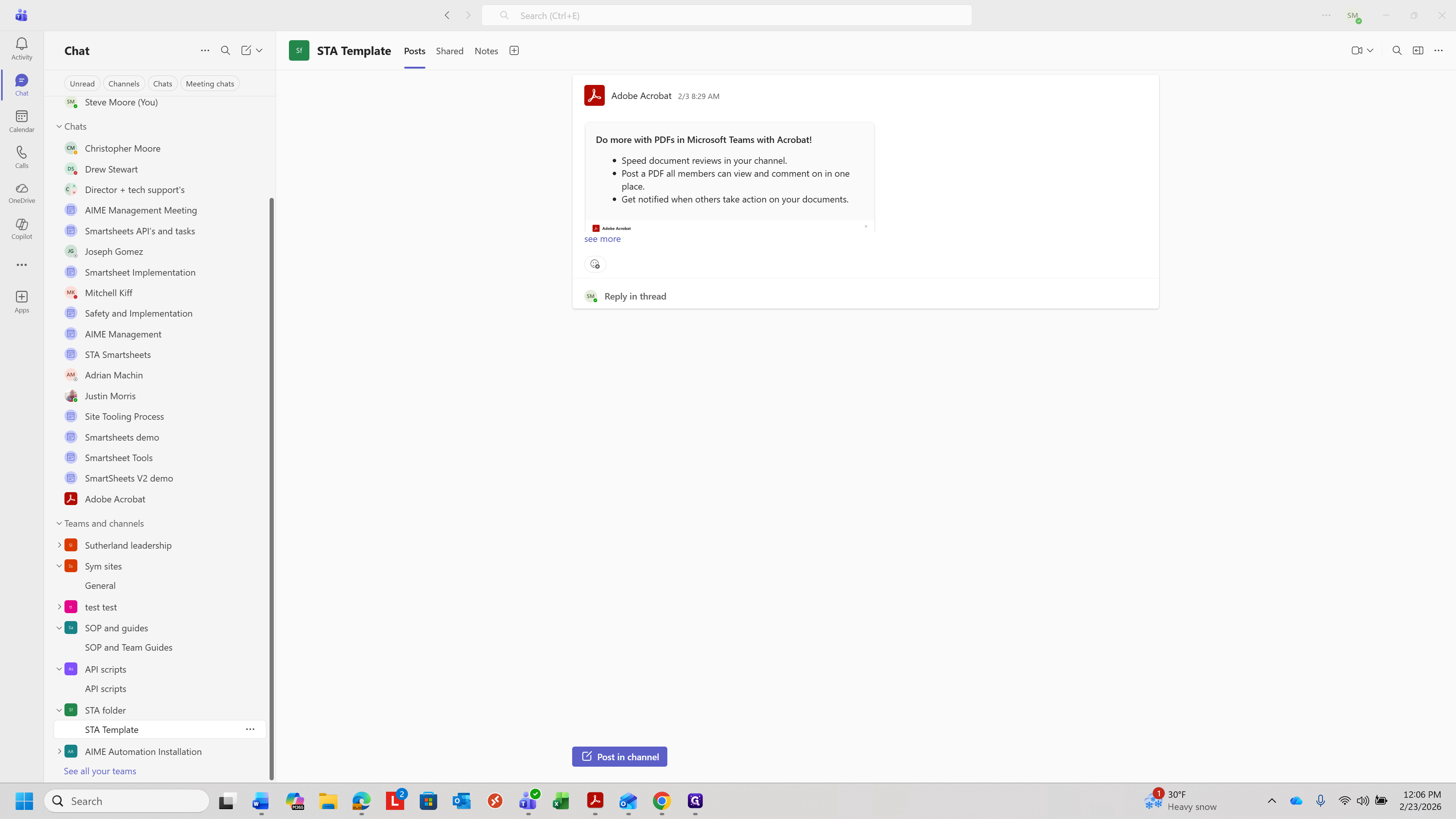The width and height of the screenshot is (1456, 819).
Task: Click the search icon in Chat header
Action: pos(226,50)
